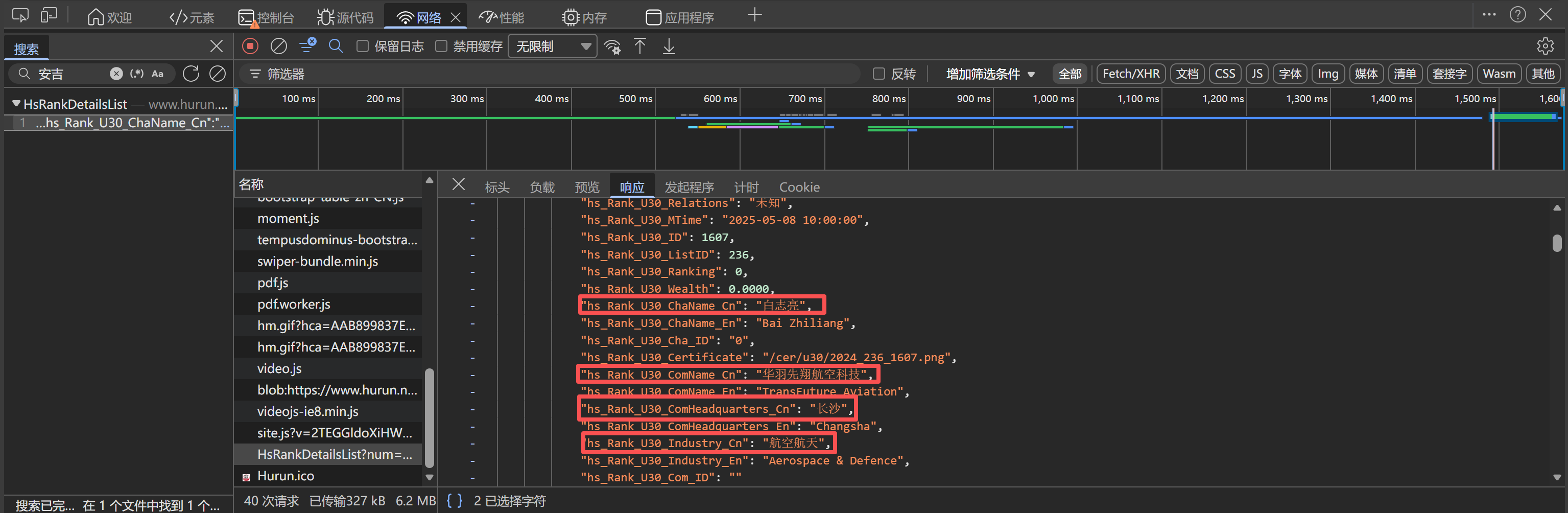The width and height of the screenshot is (1568, 513).
Task: Clear the search results icon
Action: pyautogui.click(x=217, y=74)
